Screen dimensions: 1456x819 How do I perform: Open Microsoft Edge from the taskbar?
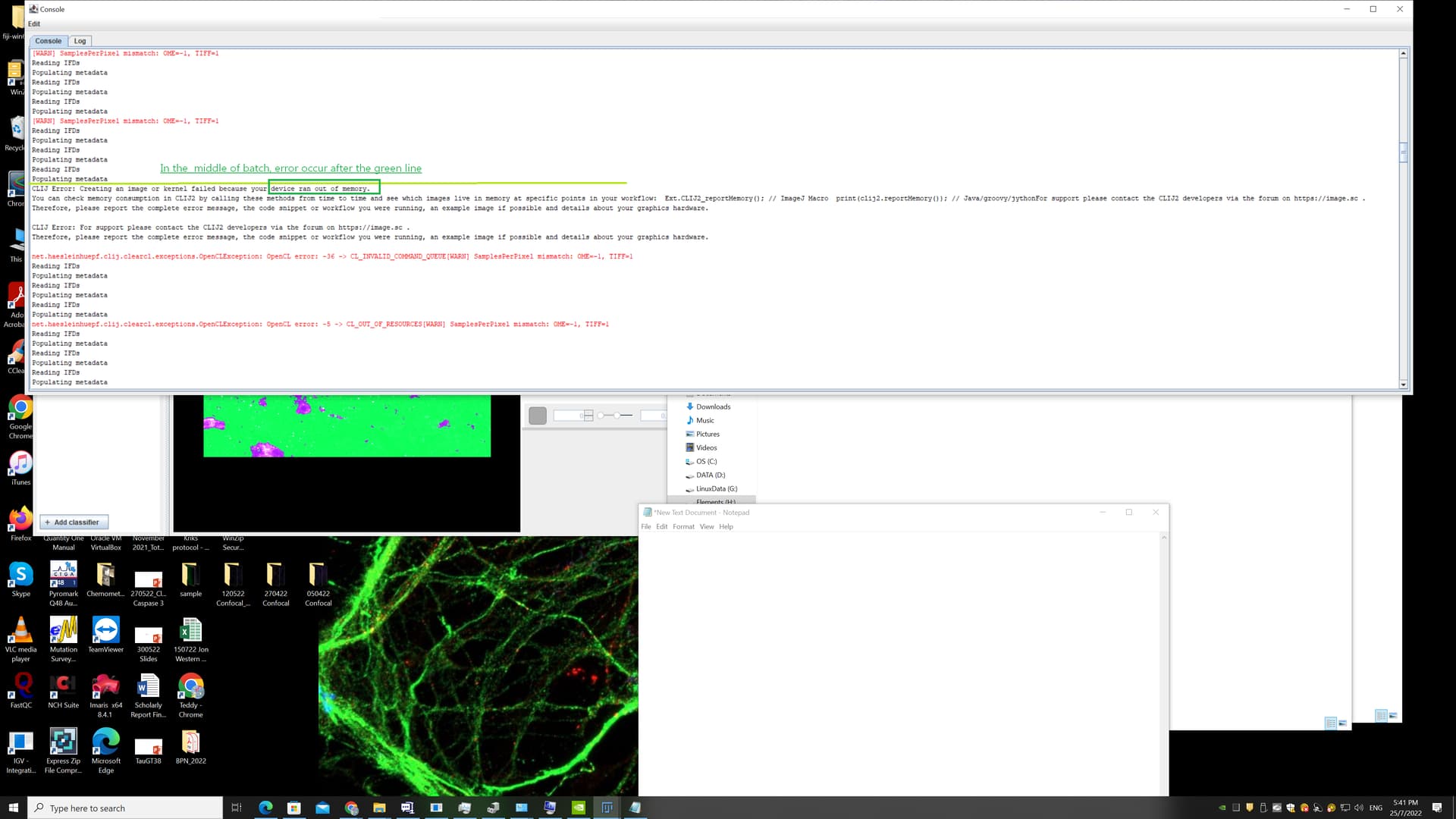pos(265,808)
